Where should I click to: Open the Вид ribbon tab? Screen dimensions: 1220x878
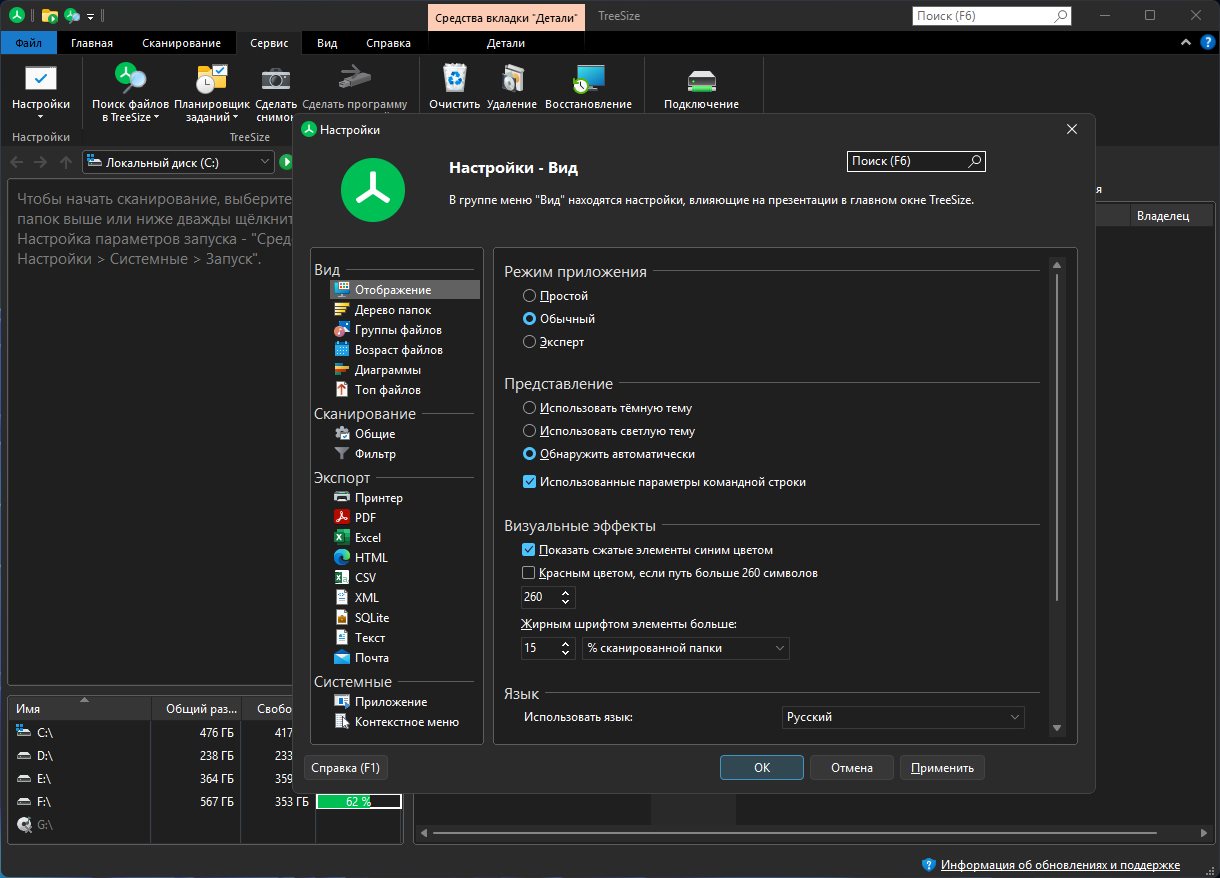[x=327, y=43]
